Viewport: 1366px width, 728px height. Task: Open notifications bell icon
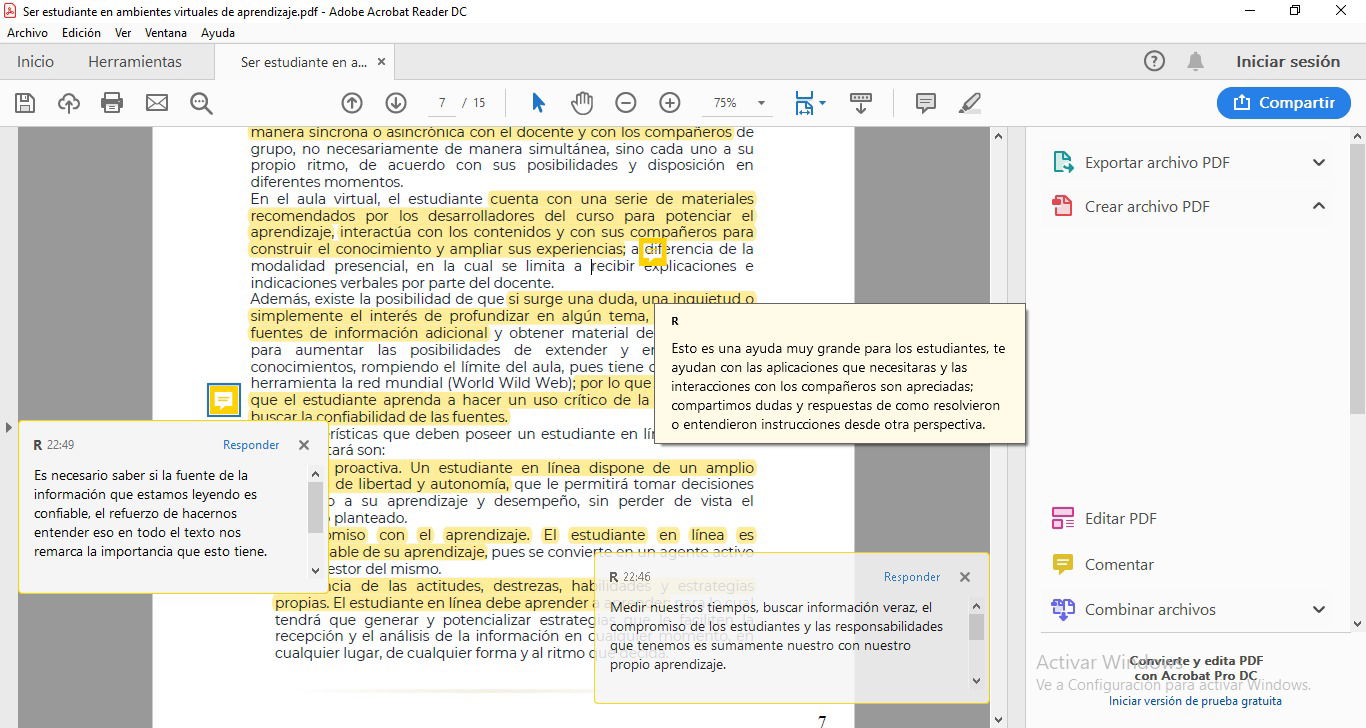[x=1195, y=61]
